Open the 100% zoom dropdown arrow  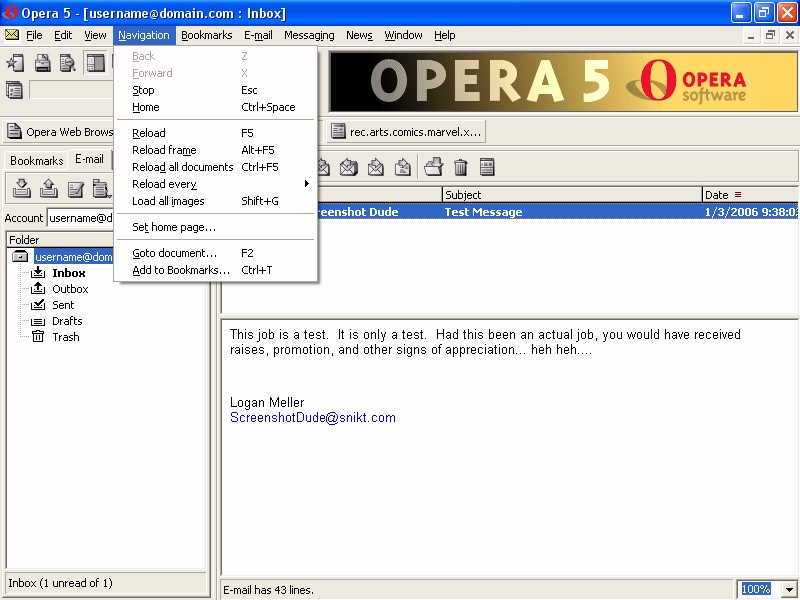(x=789, y=589)
